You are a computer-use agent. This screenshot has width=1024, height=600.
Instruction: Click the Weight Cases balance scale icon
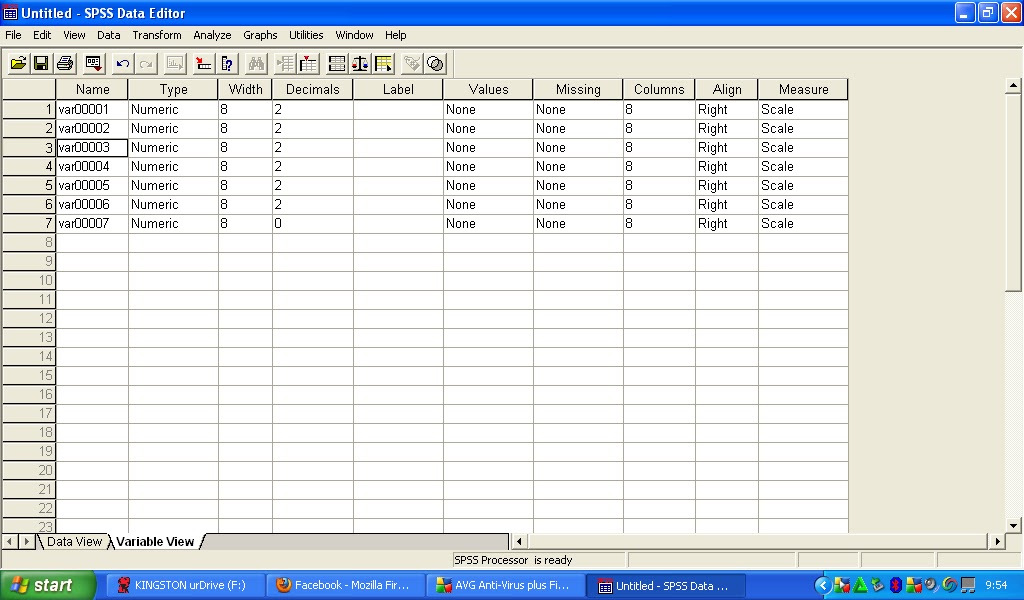pos(360,63)
